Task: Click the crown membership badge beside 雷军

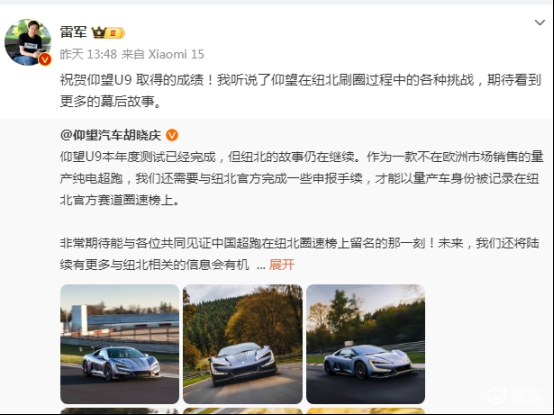Action: (x=108, y=33)
